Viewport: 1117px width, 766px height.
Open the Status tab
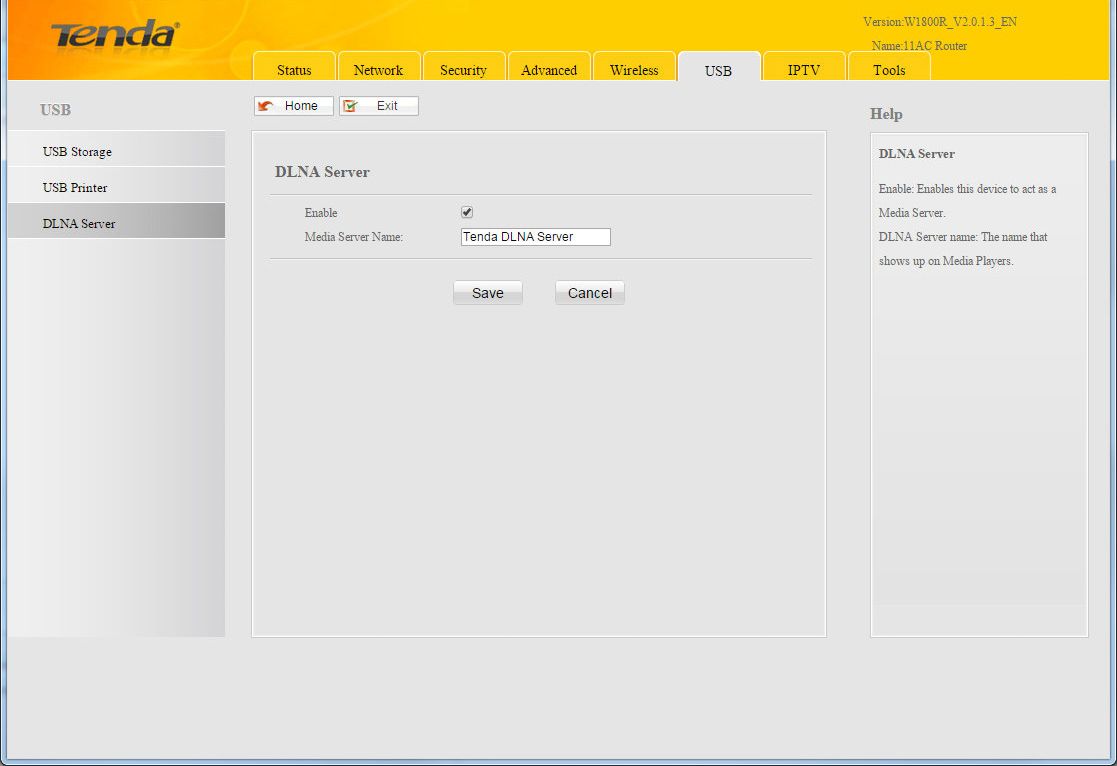(x=294, y=70)
